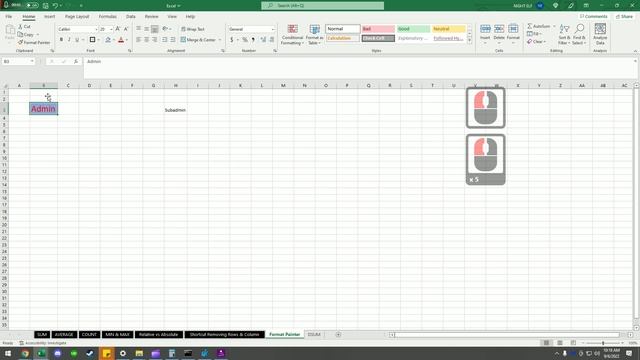Click the Increase Decimal icon

point(263,40)
